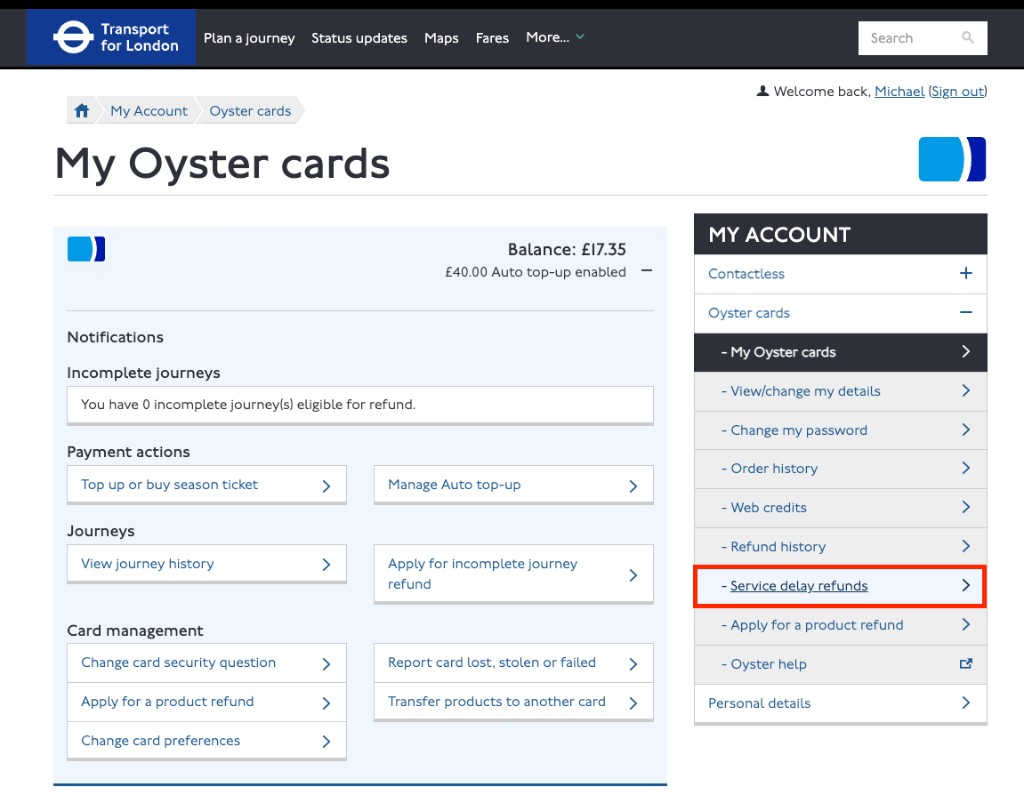
Task: Click the Transport for London roundel logo
Action: coord(72,37)
